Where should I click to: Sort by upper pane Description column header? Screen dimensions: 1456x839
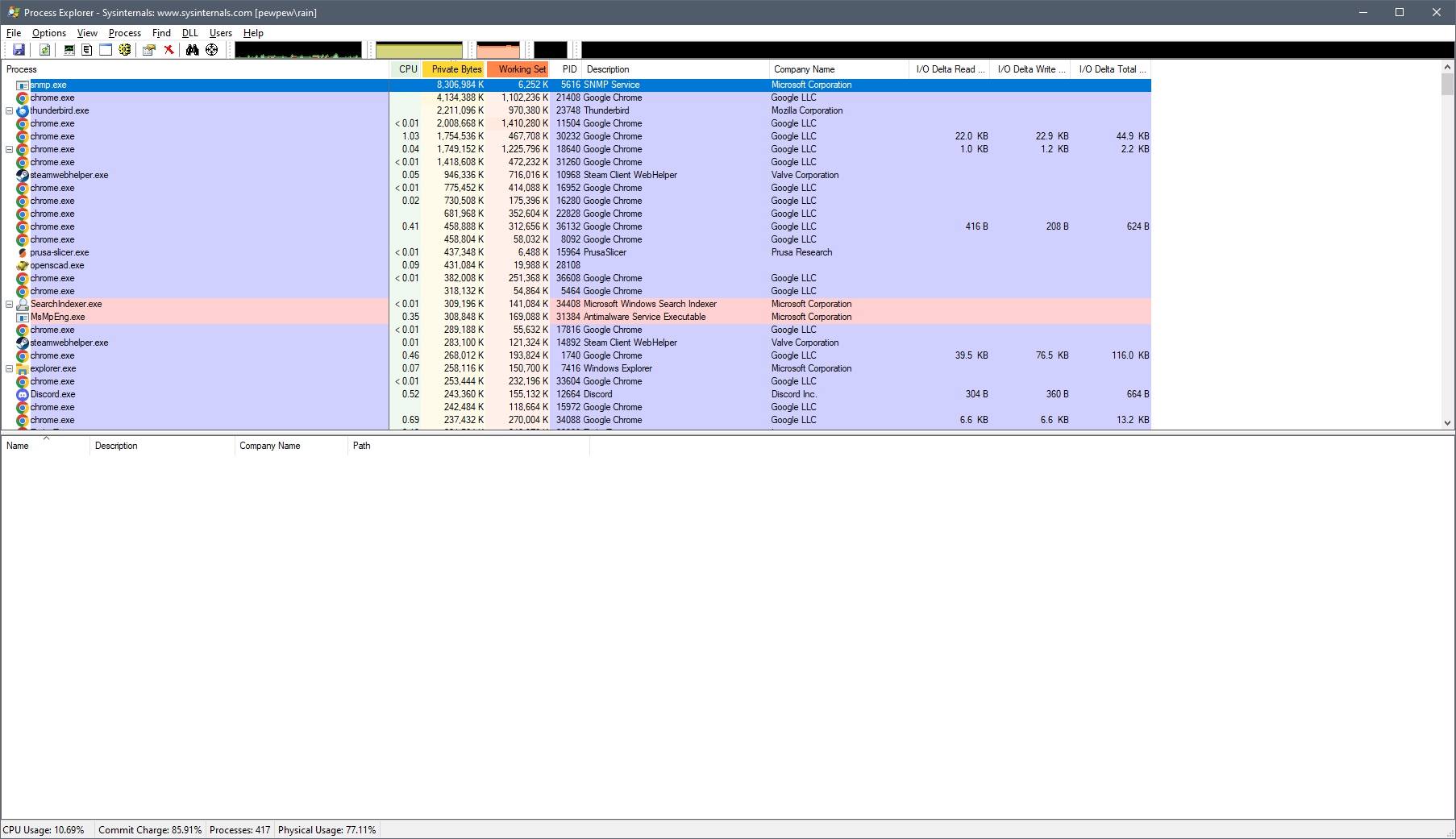(676, 69)
